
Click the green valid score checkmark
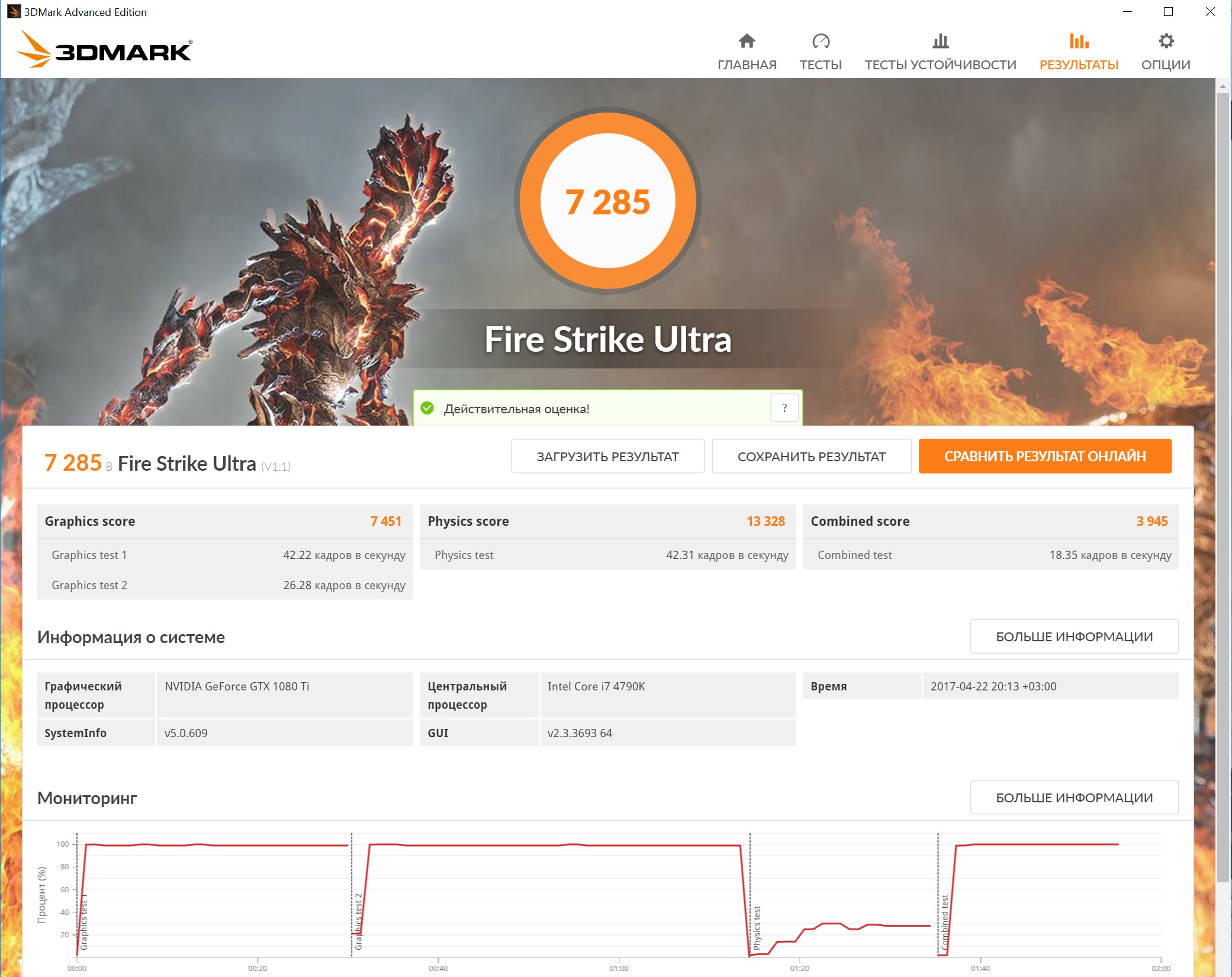(x=427, y=408)
